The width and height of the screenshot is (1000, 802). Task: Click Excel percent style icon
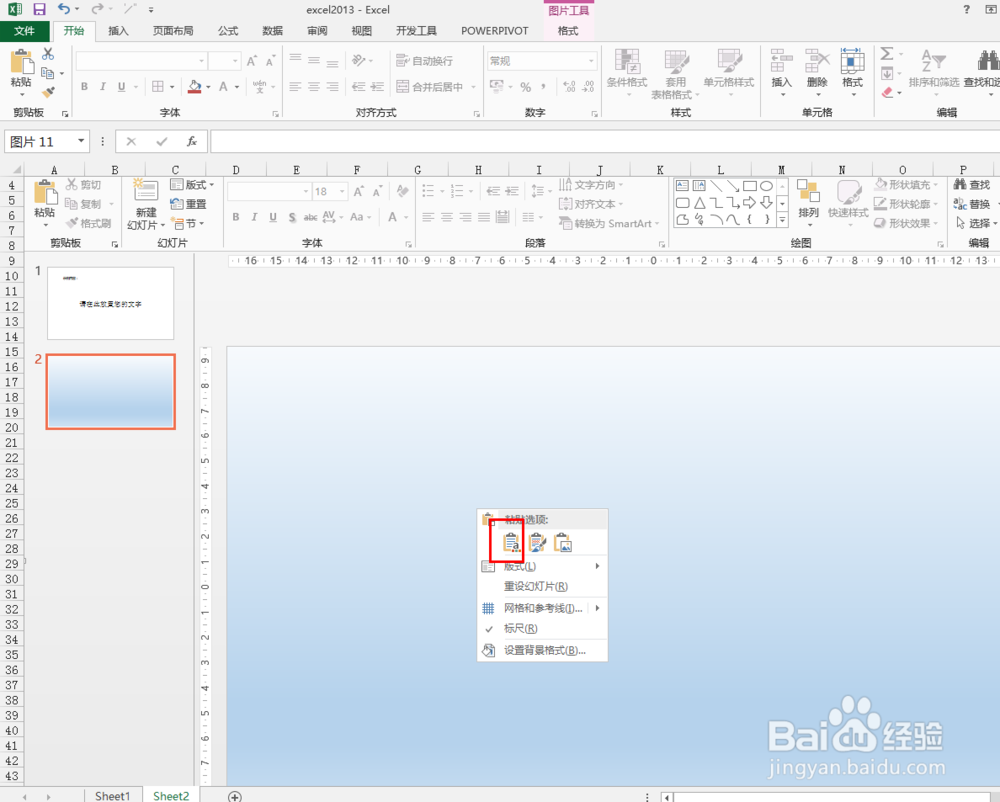pos(526,87)
